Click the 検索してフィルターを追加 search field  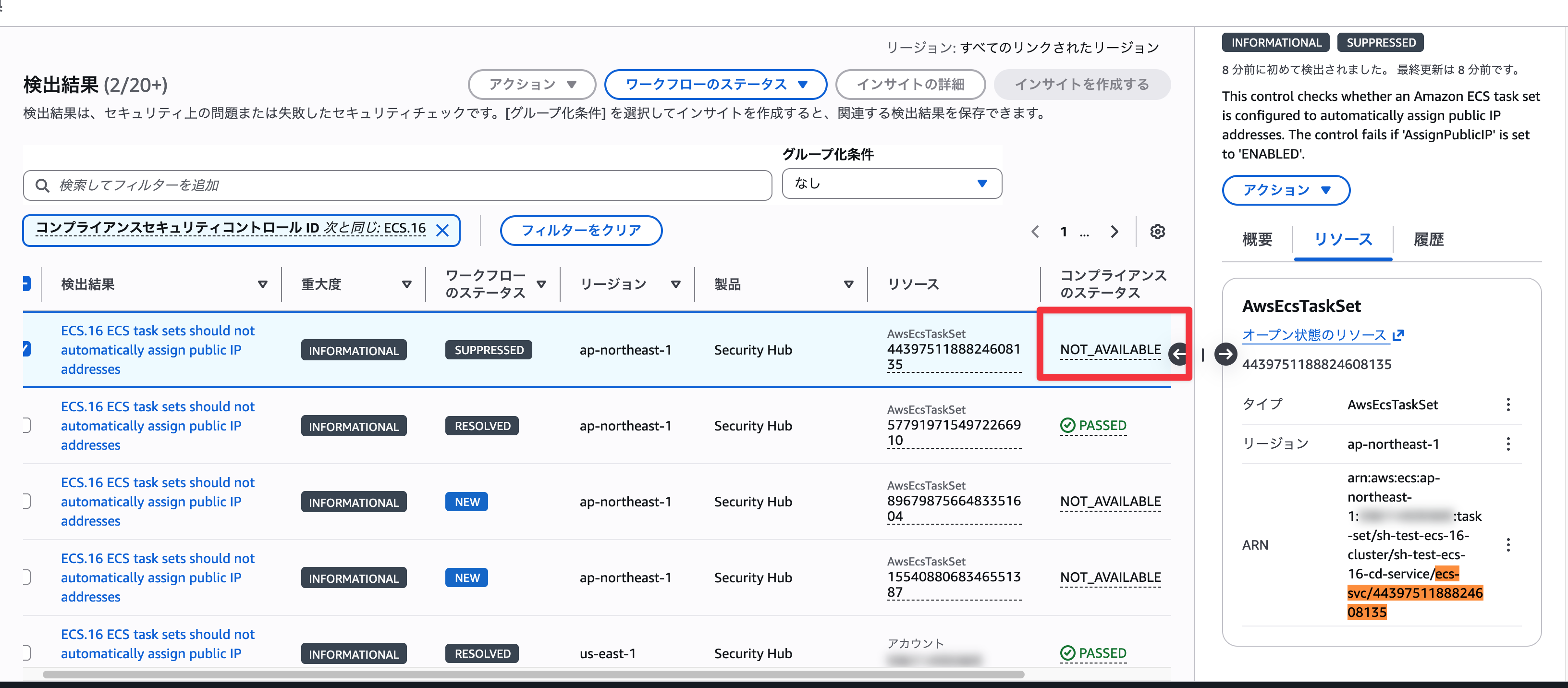[x=397, y=185]
